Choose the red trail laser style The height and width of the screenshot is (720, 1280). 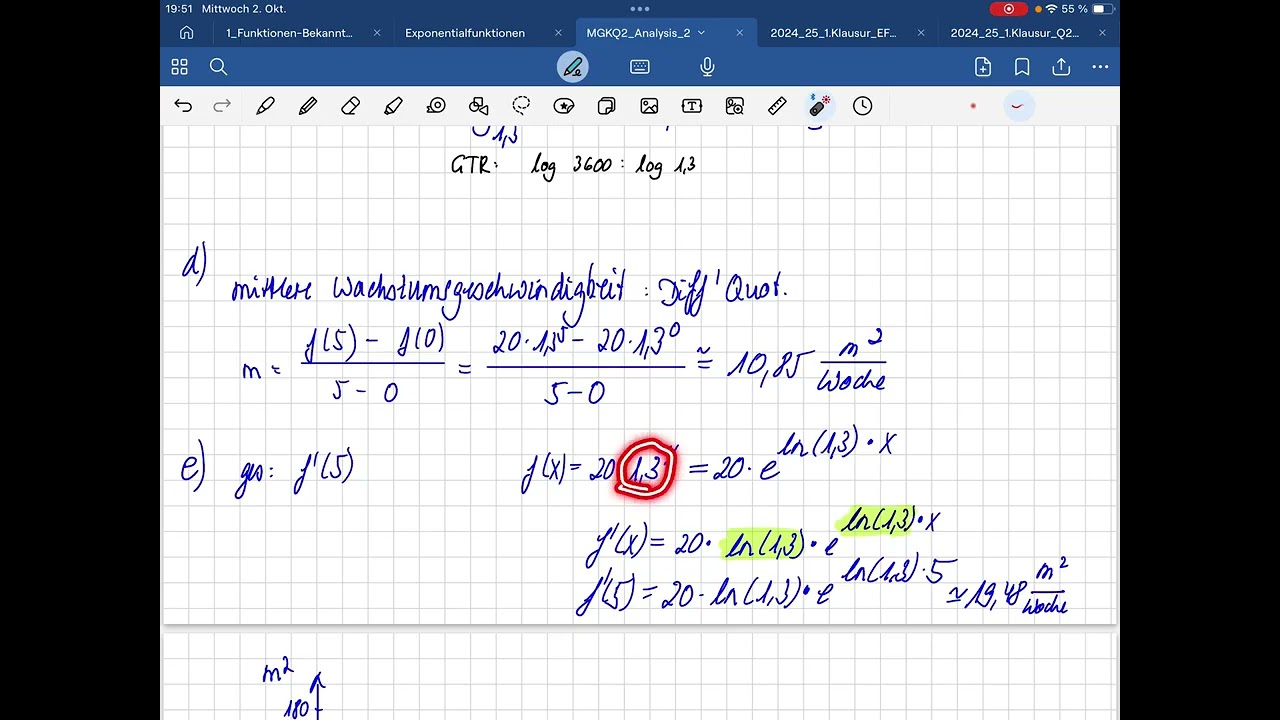coord(1017,106)
